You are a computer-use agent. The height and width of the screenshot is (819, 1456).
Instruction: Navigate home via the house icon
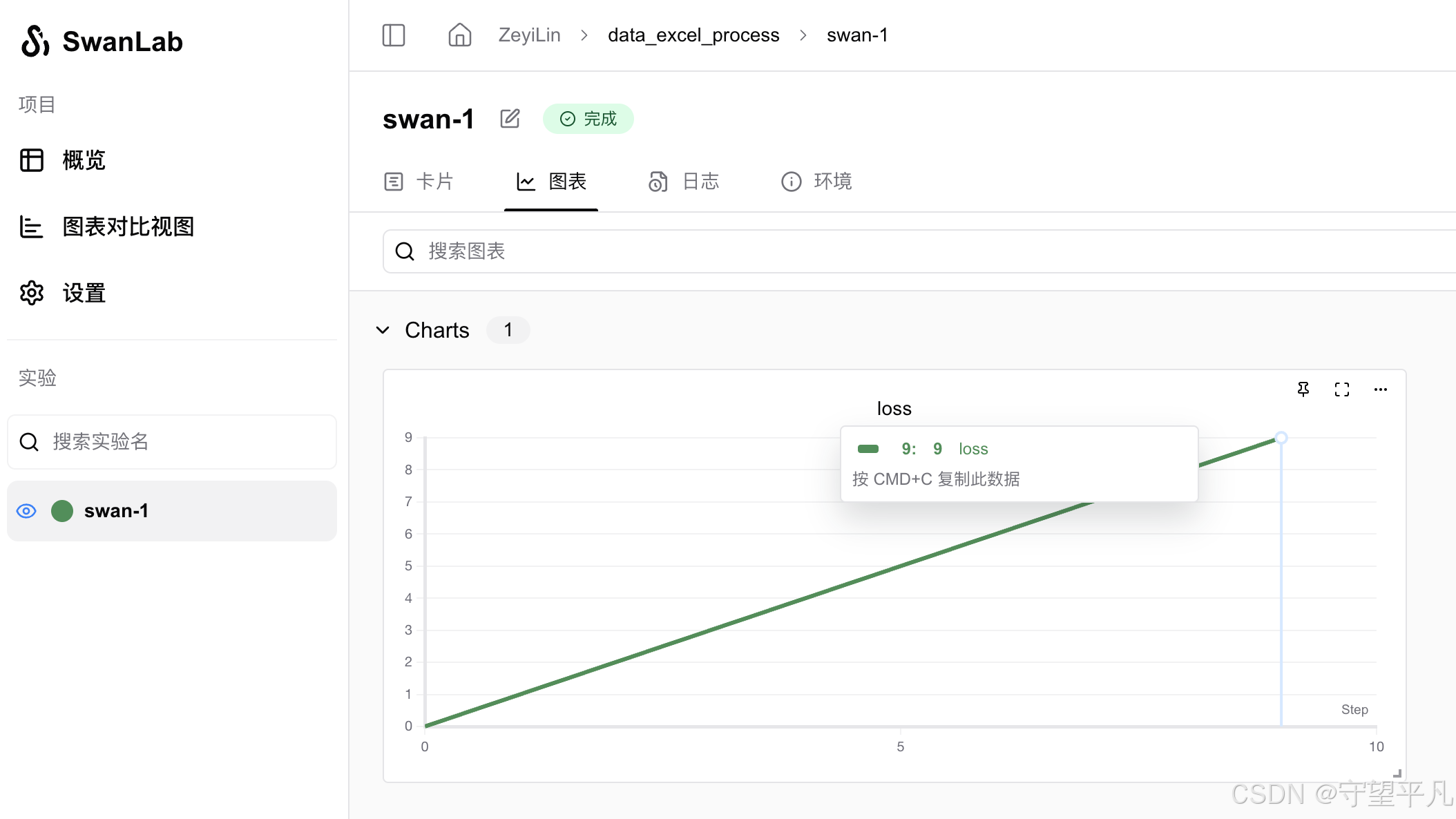[459, 35]
